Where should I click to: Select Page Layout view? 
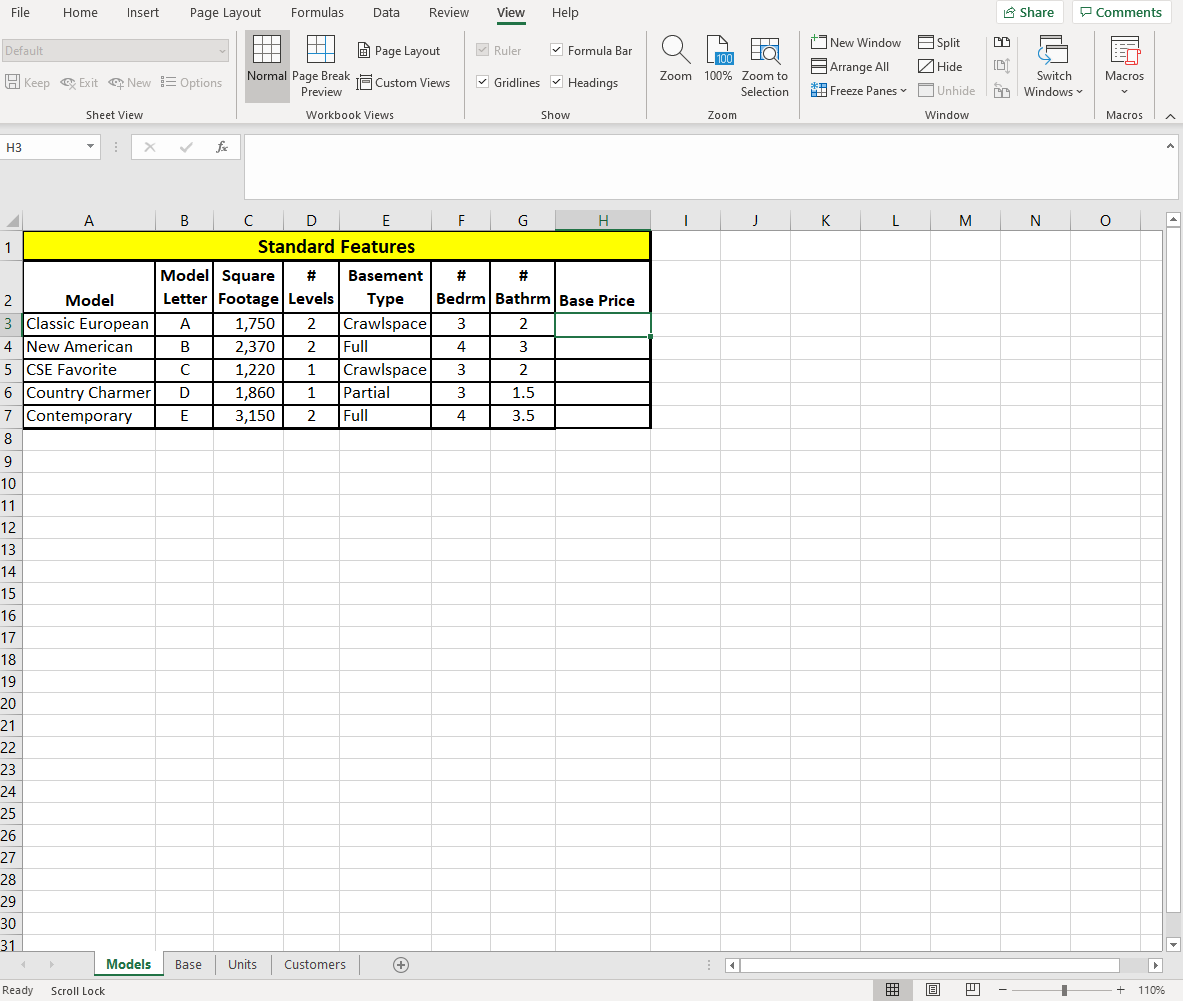click(398, 50)
